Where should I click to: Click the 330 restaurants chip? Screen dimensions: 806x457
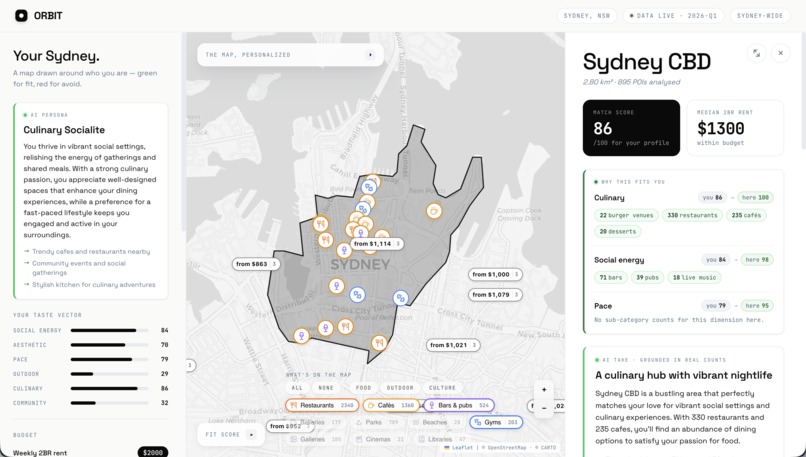(x=692, y=215)
